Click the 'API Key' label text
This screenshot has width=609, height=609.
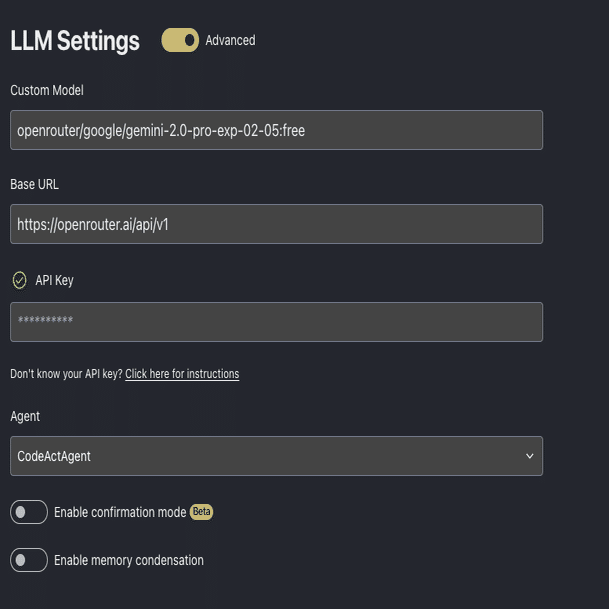[55, 280]
